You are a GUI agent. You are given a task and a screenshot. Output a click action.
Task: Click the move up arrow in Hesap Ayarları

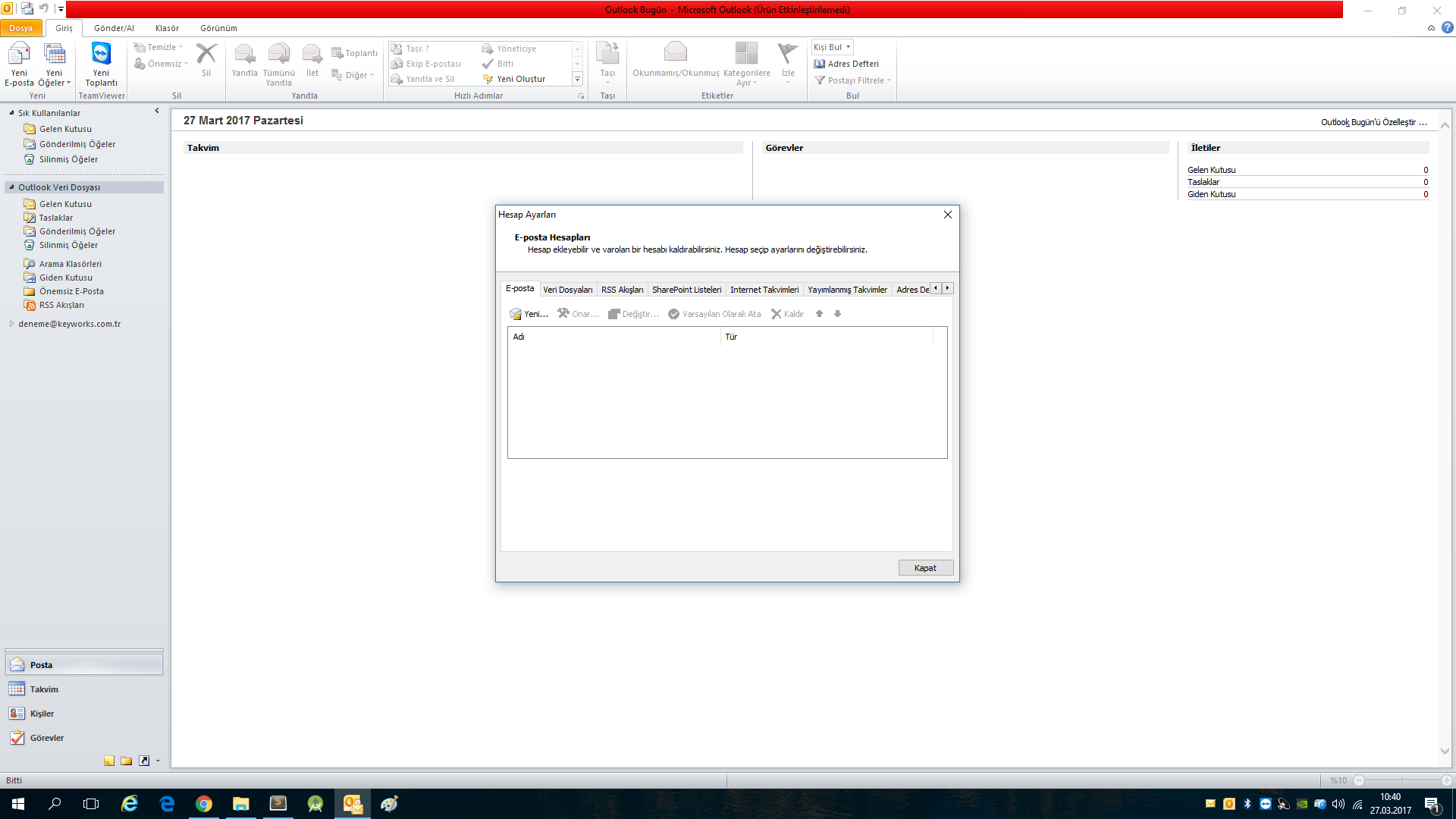point(819,314)
